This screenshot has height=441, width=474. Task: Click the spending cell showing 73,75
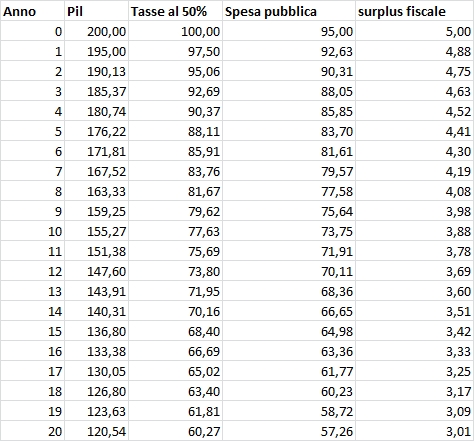289,231
